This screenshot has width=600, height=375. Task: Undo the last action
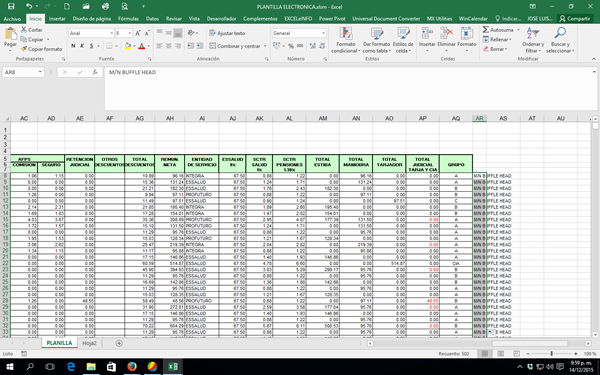[29, 6]
